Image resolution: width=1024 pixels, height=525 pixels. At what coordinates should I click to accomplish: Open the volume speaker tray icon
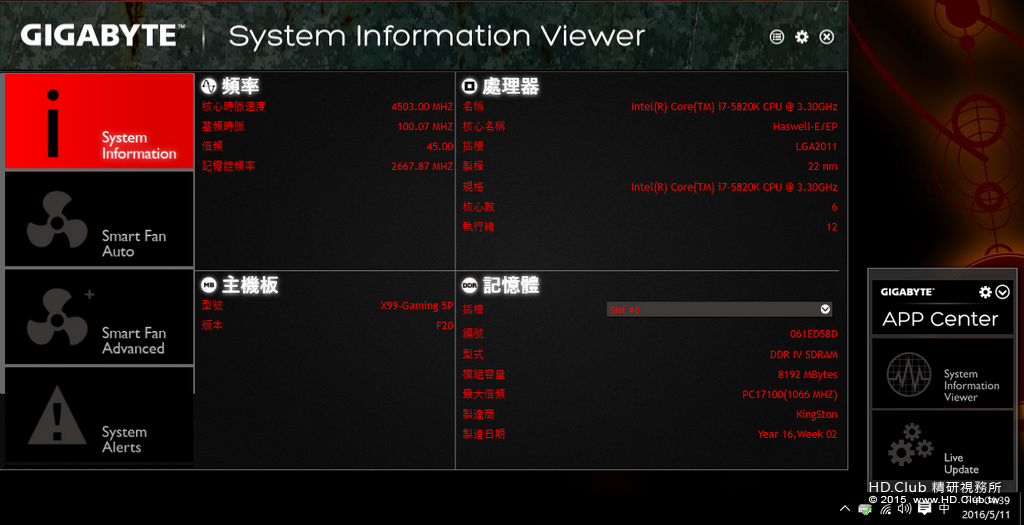904,508
